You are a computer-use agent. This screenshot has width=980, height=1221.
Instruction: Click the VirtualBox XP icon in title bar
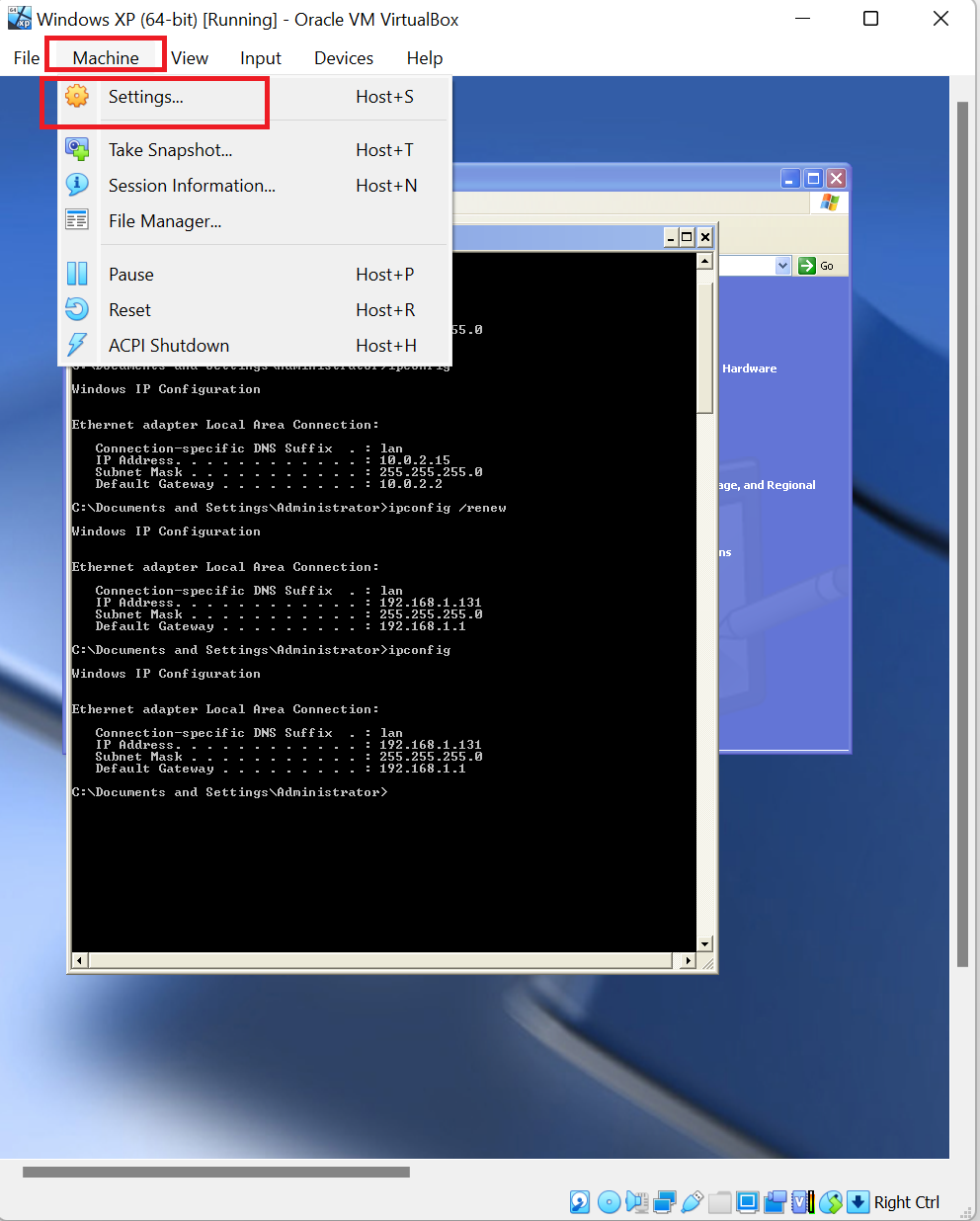(19, 19)
